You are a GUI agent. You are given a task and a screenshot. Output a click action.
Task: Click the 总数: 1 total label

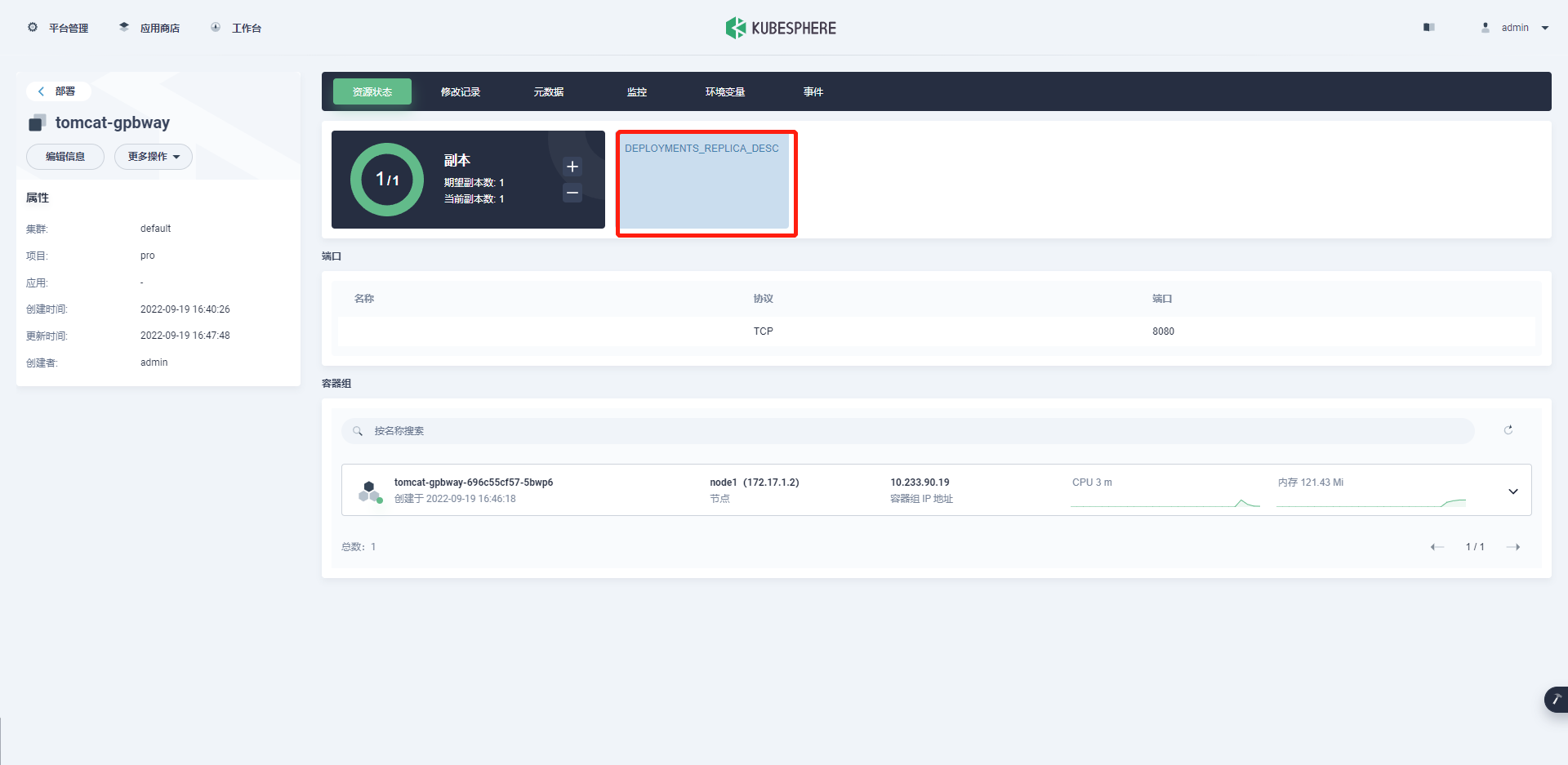pyautogui.click(x=359, y=547)
